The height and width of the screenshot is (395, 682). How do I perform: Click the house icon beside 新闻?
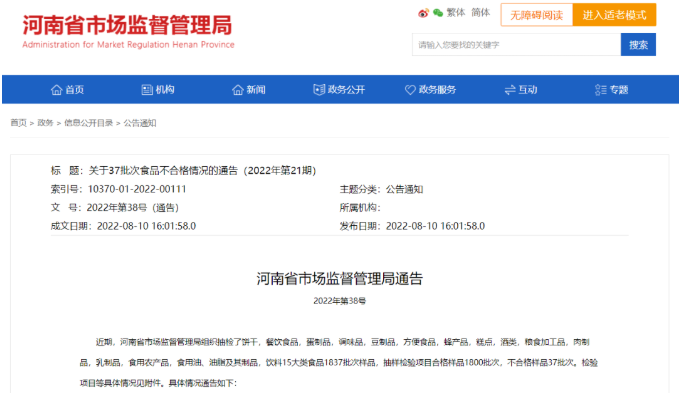(237, 90)
